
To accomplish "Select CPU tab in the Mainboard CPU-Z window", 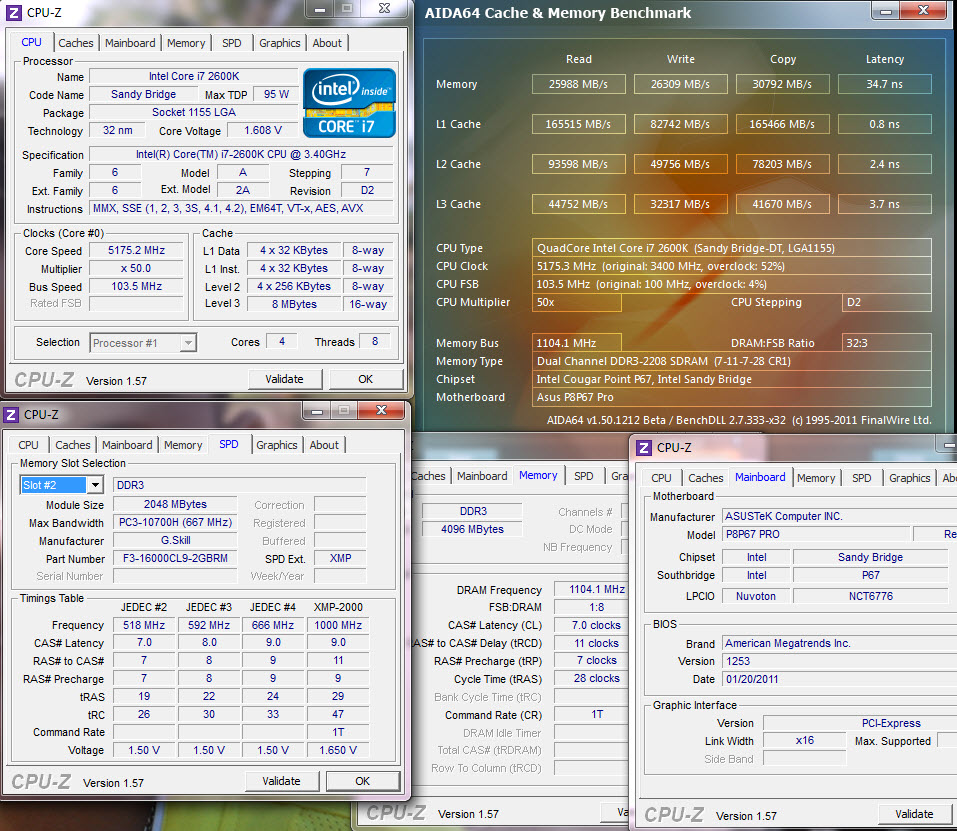I will [661, 478].
